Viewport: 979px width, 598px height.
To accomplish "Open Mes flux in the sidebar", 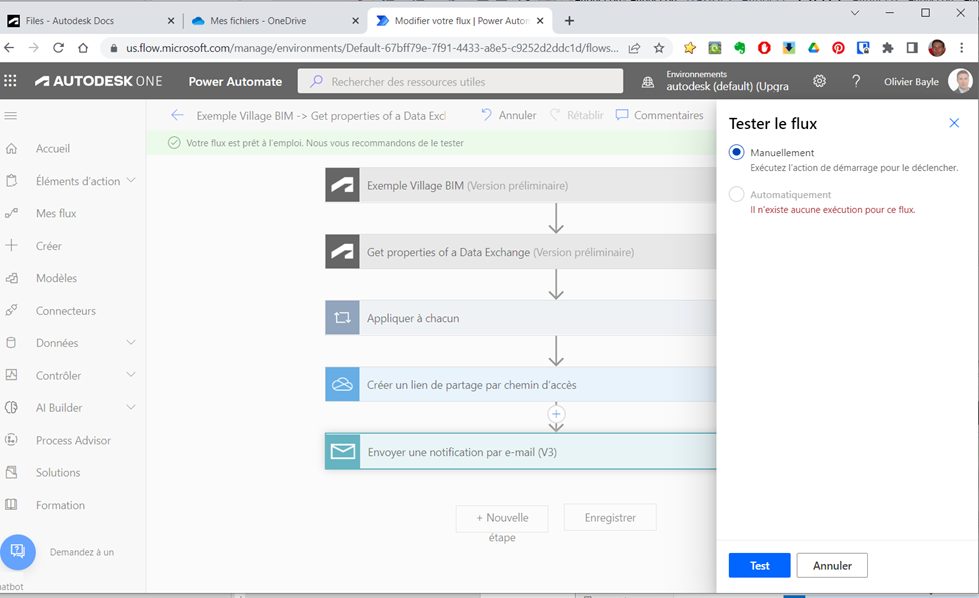I will point(56,213).
